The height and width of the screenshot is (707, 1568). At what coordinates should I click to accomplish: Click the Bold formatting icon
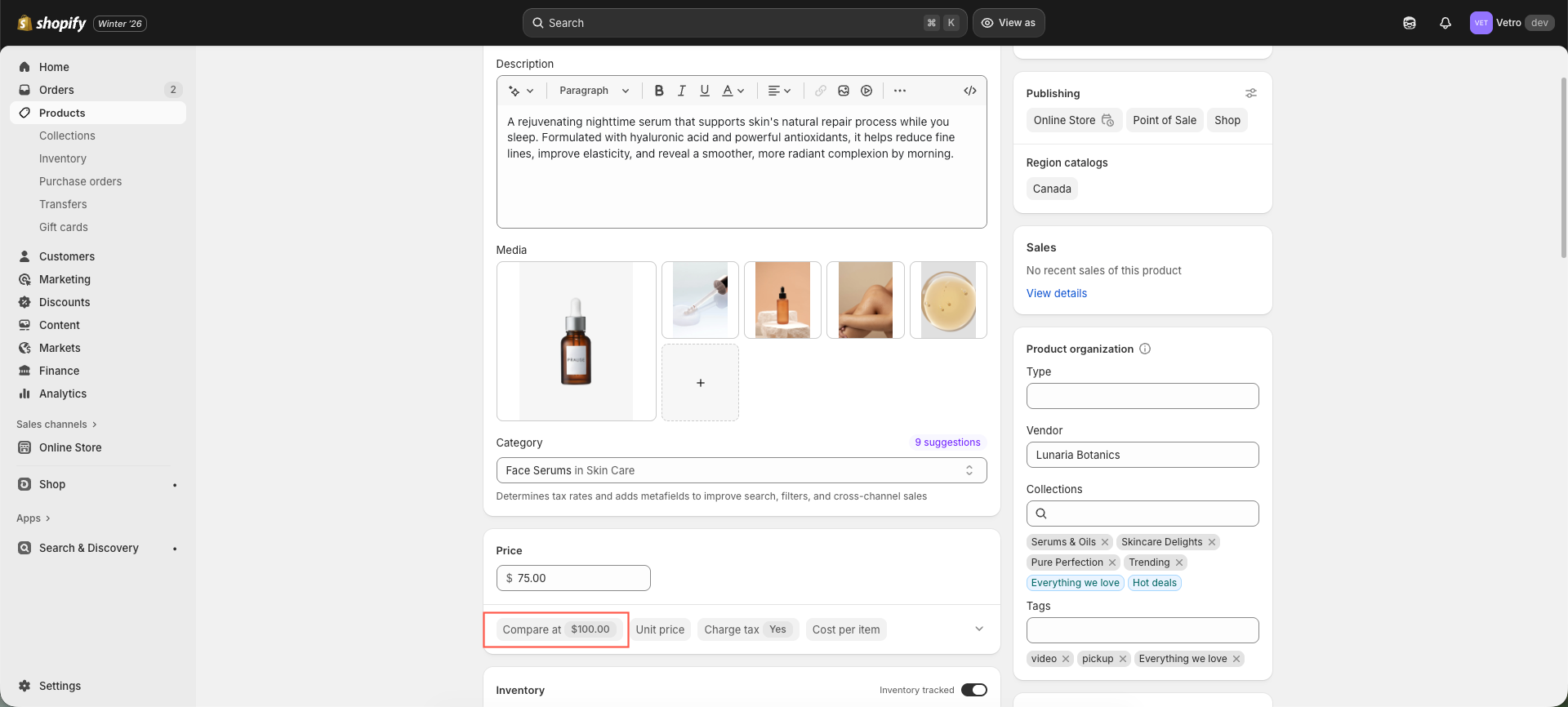point(659,91)
